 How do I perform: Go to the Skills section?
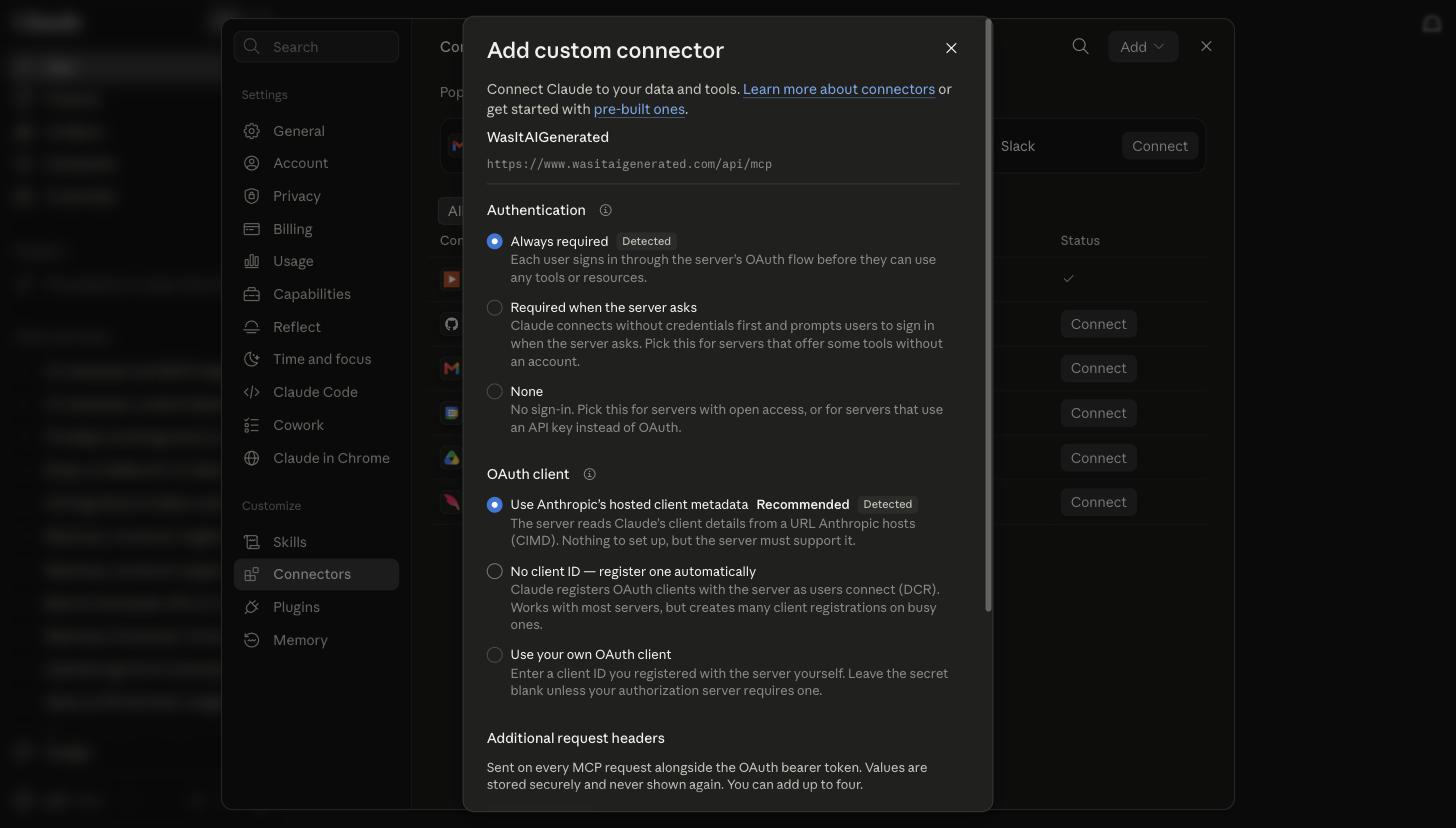[x=316, y=542]
